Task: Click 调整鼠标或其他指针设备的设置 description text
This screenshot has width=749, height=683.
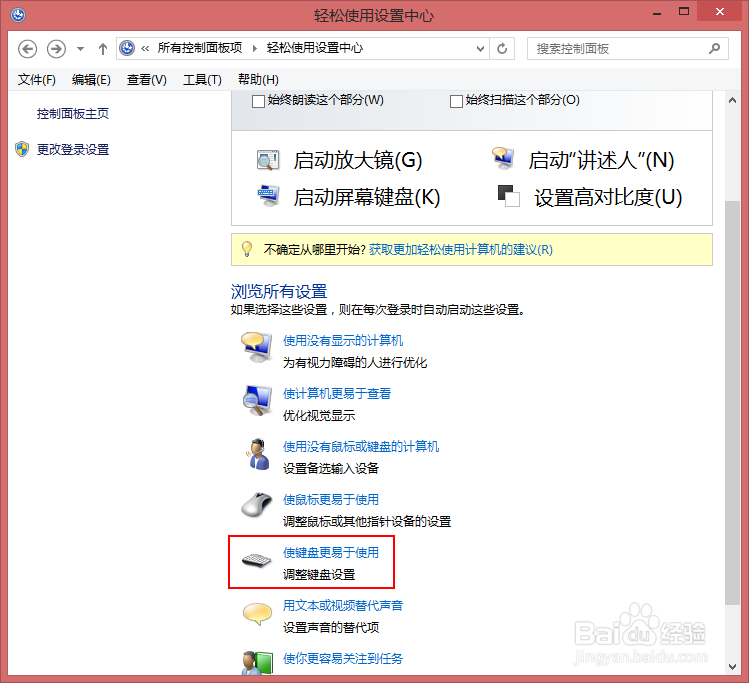Action: coord(367,522)
